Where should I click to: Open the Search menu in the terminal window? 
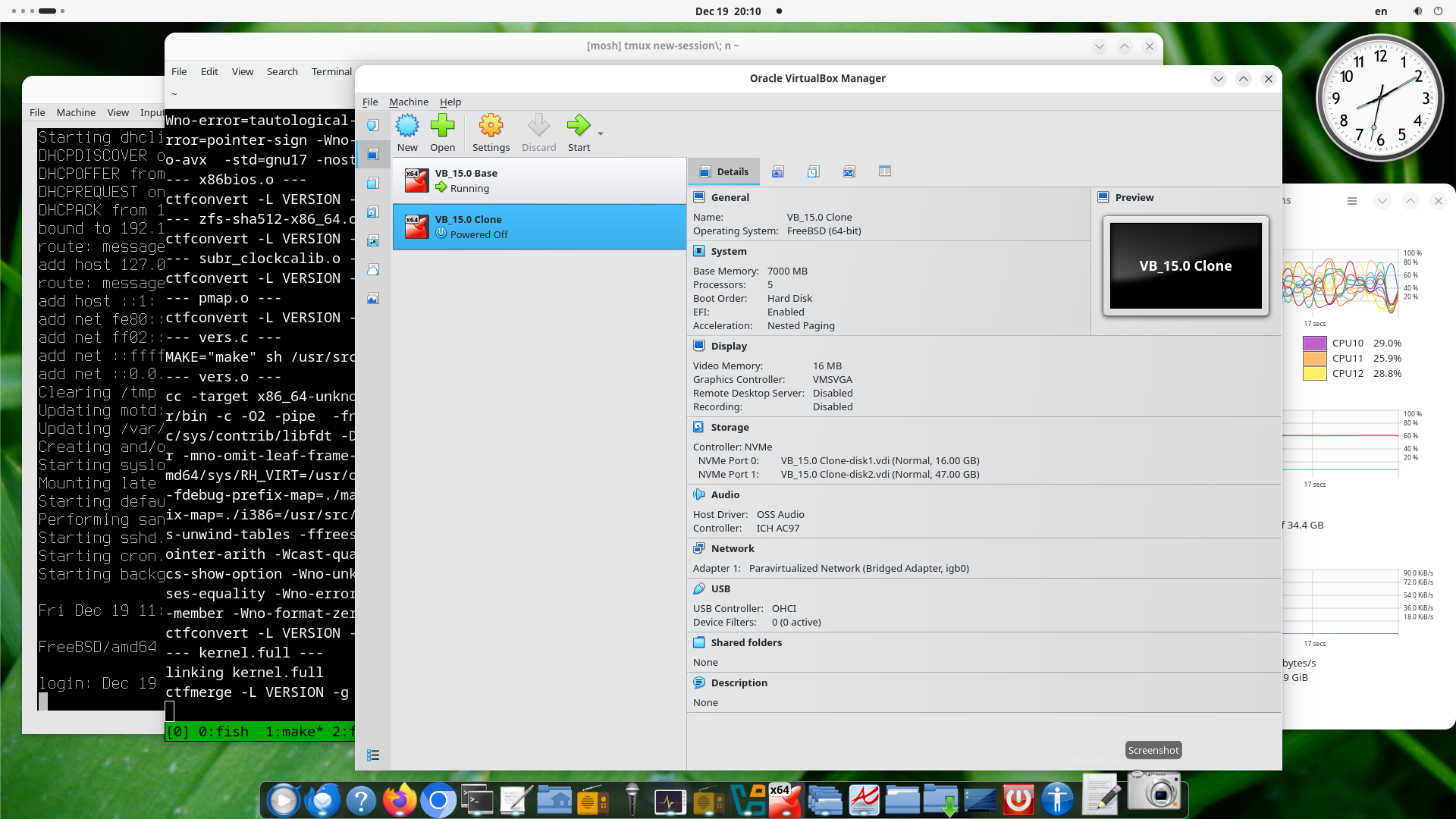[x=282, y=71]
